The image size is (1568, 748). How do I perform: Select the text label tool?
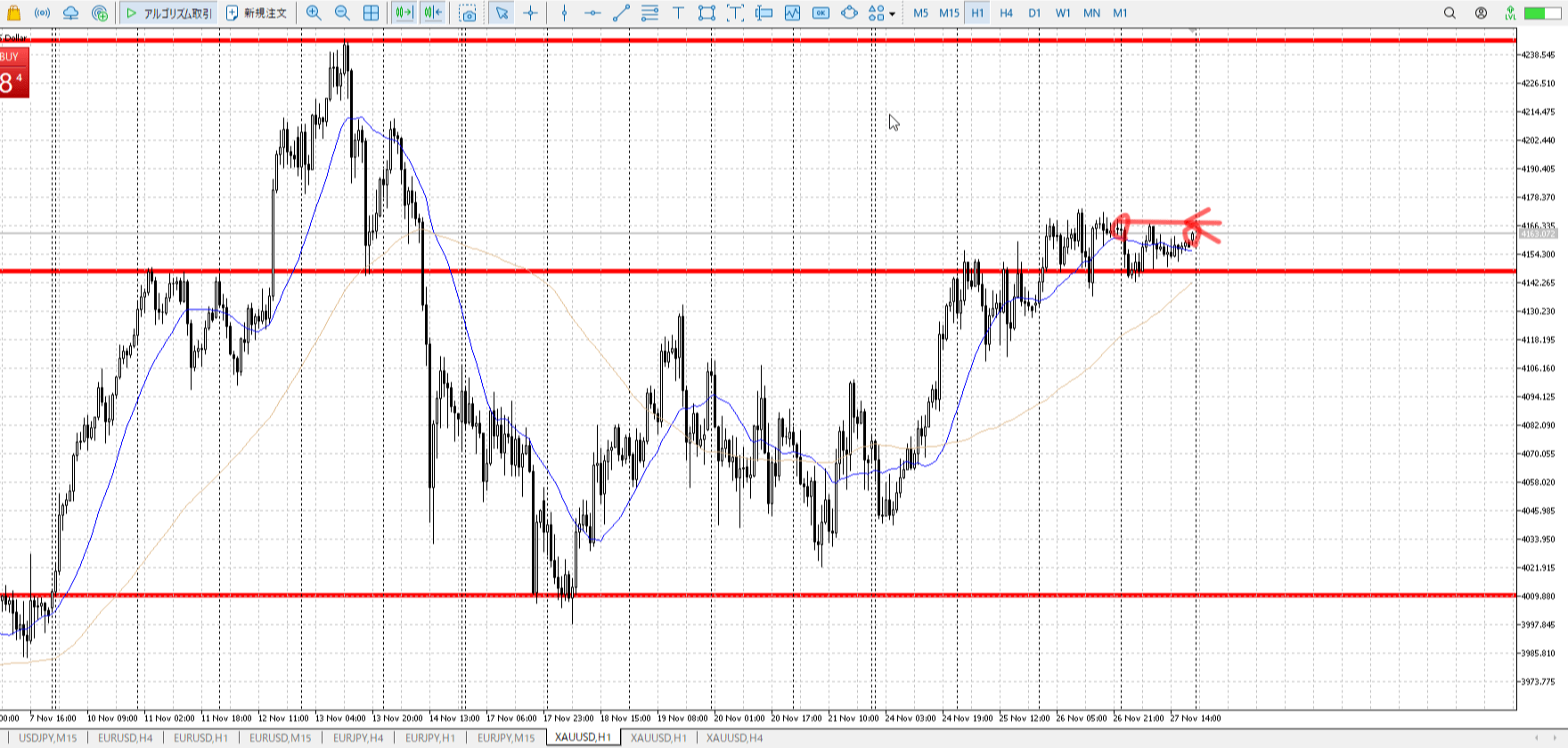tap(678, 12)
